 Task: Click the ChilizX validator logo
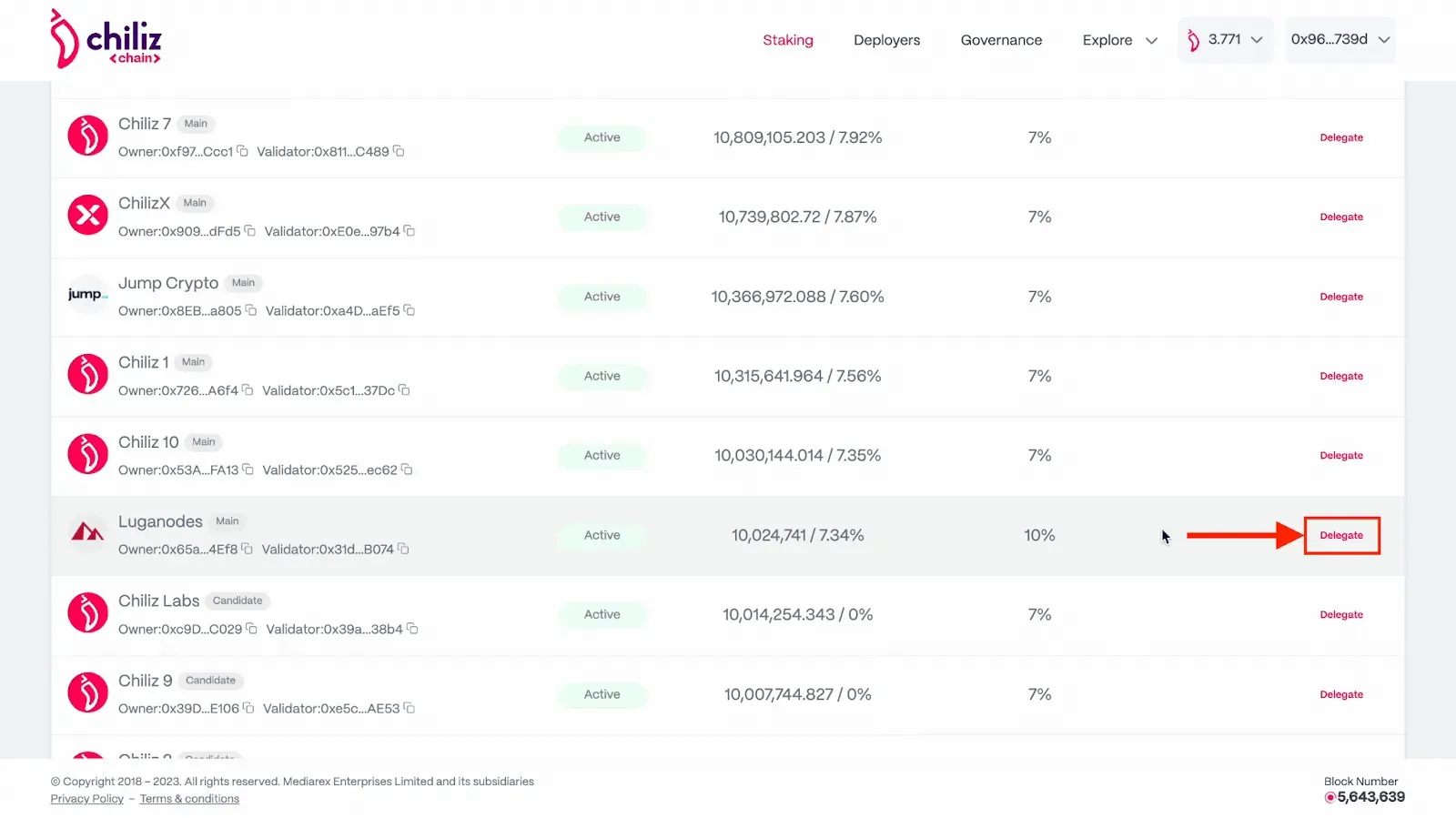click(x=88, y=215)
